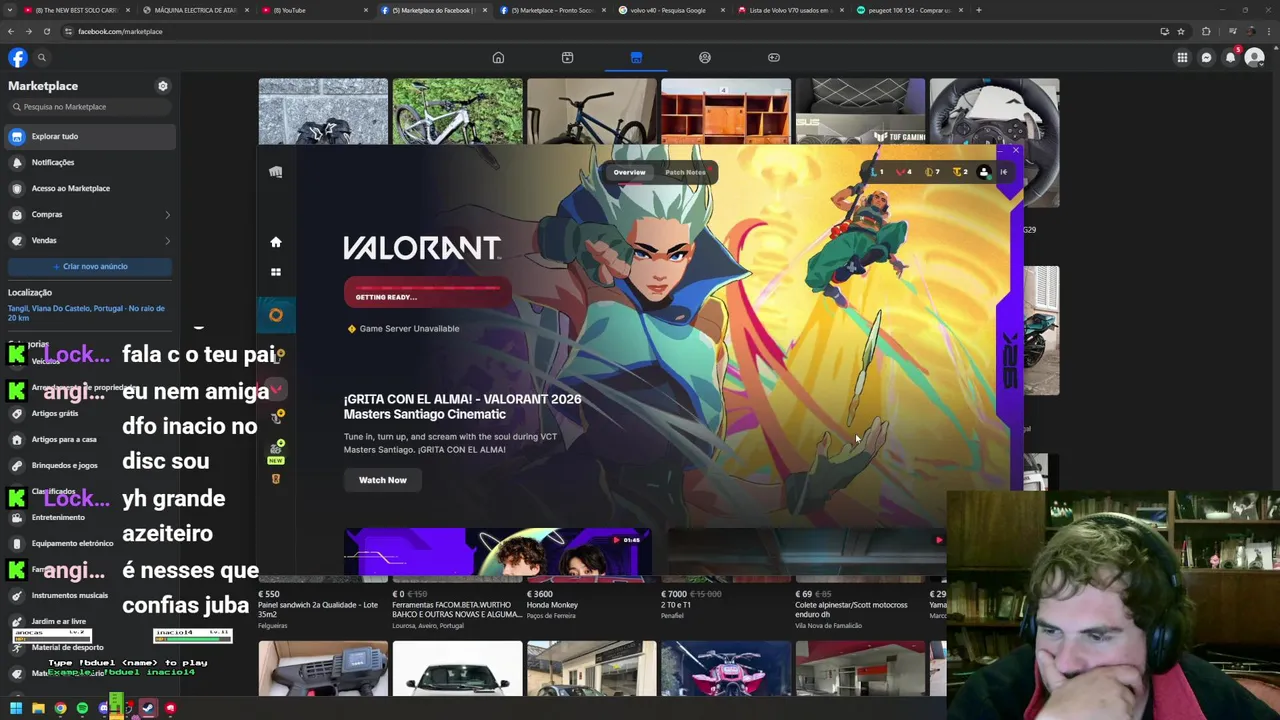Open Spotify from the taskbar
Screen dimensions: 1280x720
click(x=82, y=708)
